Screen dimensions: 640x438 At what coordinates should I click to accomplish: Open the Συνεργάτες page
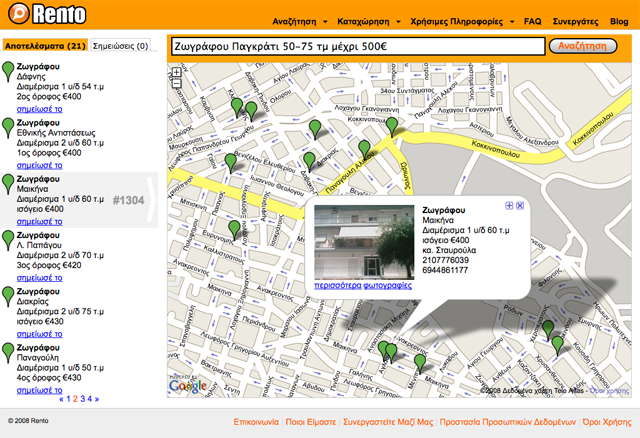(x=576, y=22)
